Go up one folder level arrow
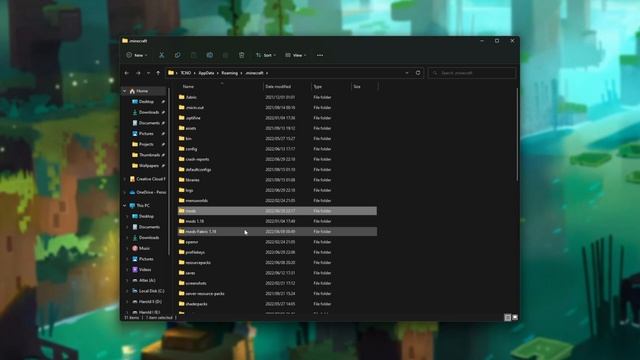The image size is (640, 360). point(158,73)
